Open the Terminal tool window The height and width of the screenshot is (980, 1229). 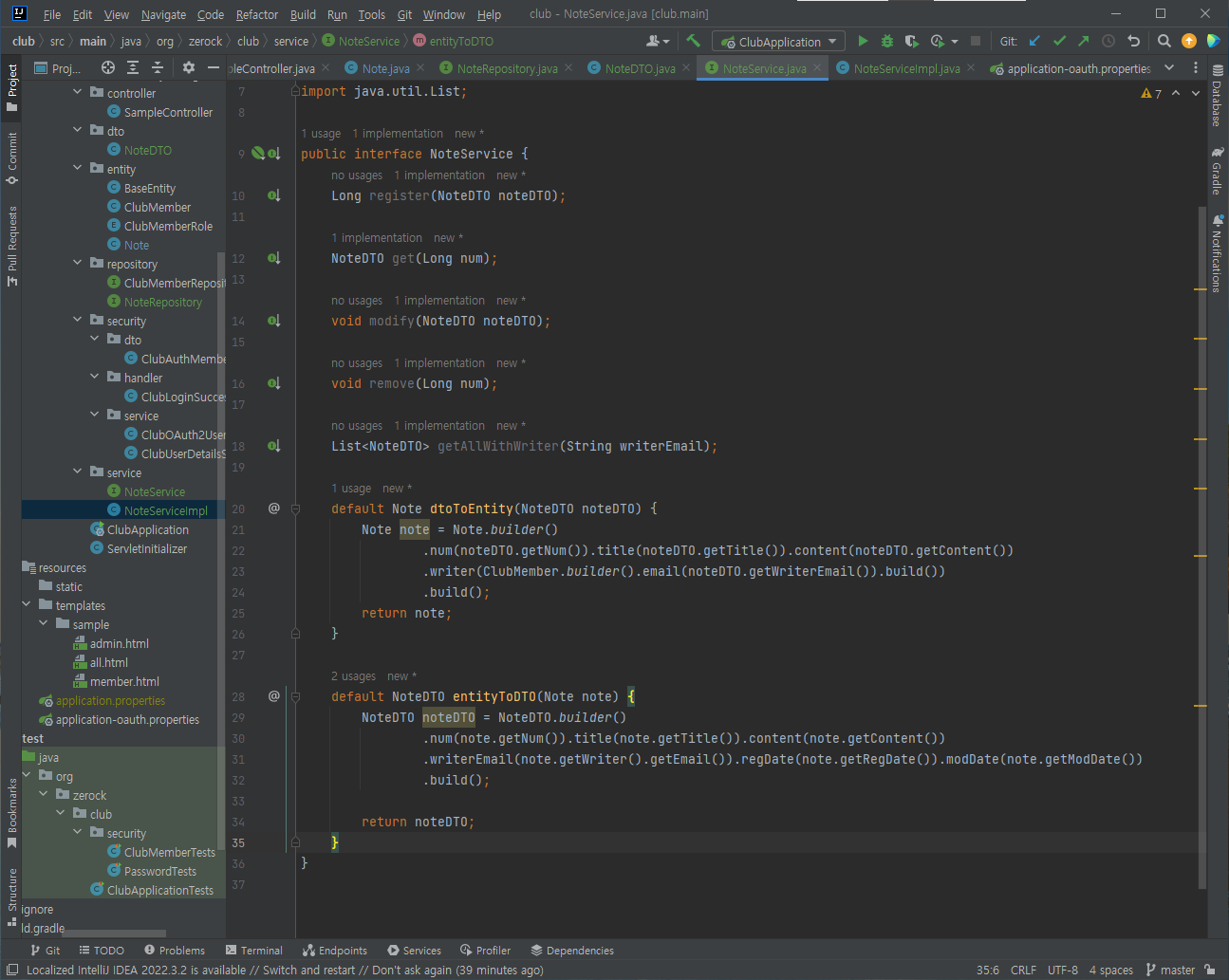[x=254, y=950]
